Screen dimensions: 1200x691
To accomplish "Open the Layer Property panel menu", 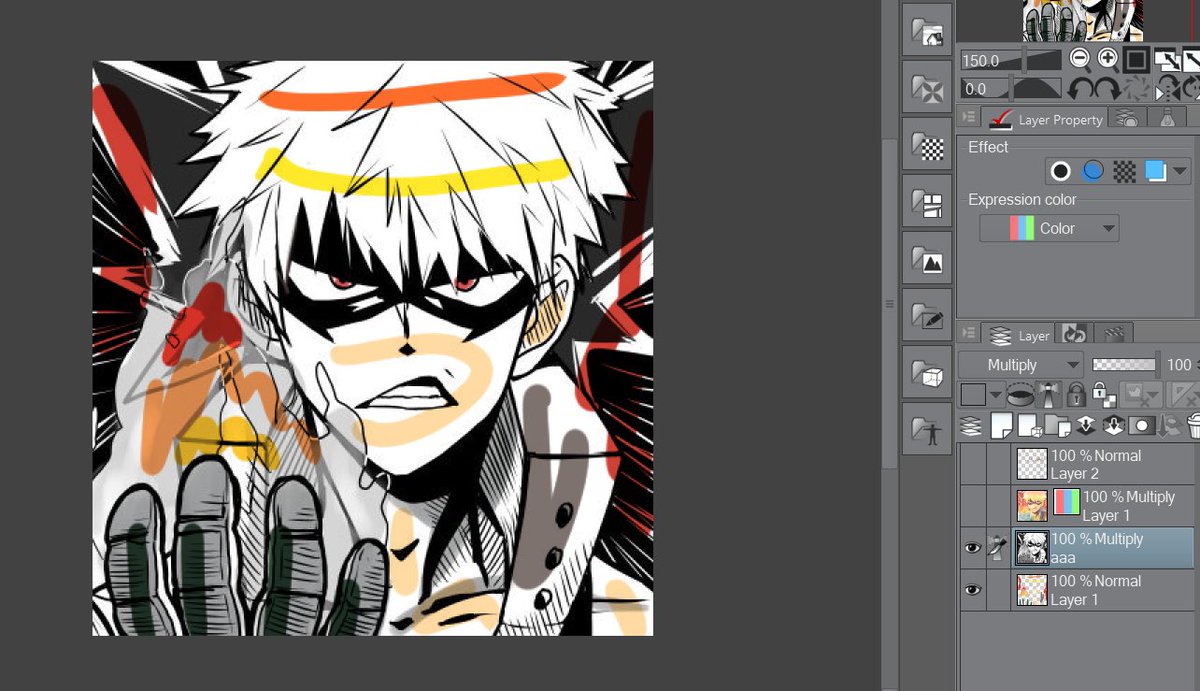I will 967,118.
